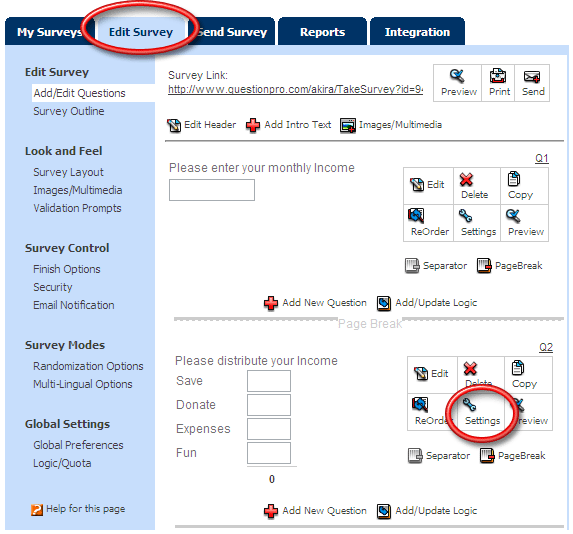Click the Edit icon for Q2

[x=421, y=374]
